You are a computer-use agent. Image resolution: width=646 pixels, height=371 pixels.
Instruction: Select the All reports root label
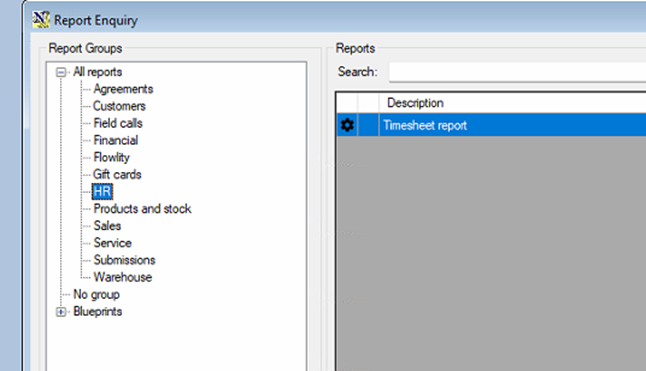[98, 72]
